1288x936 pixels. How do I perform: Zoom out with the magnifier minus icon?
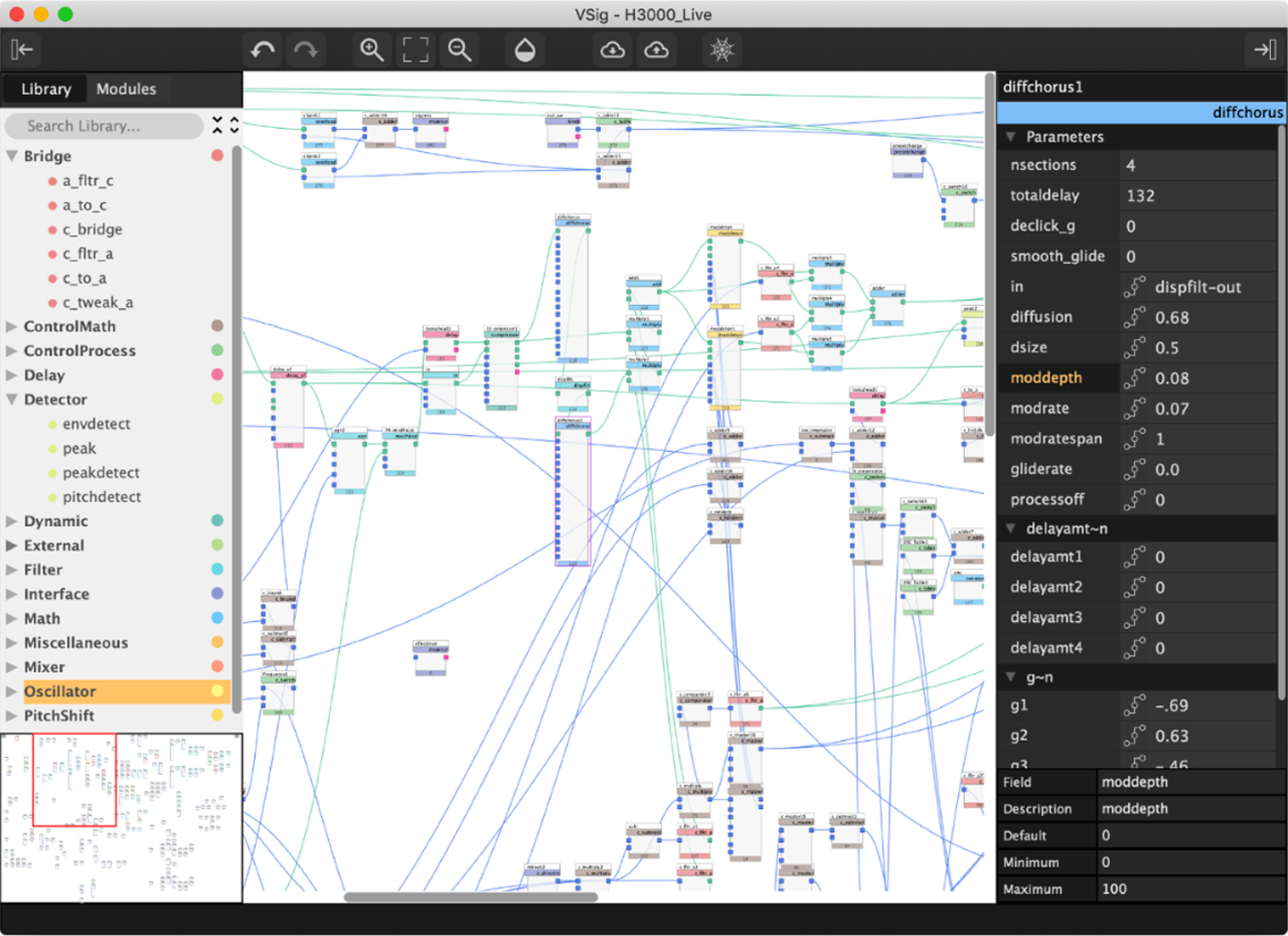[x=460, y=50]
